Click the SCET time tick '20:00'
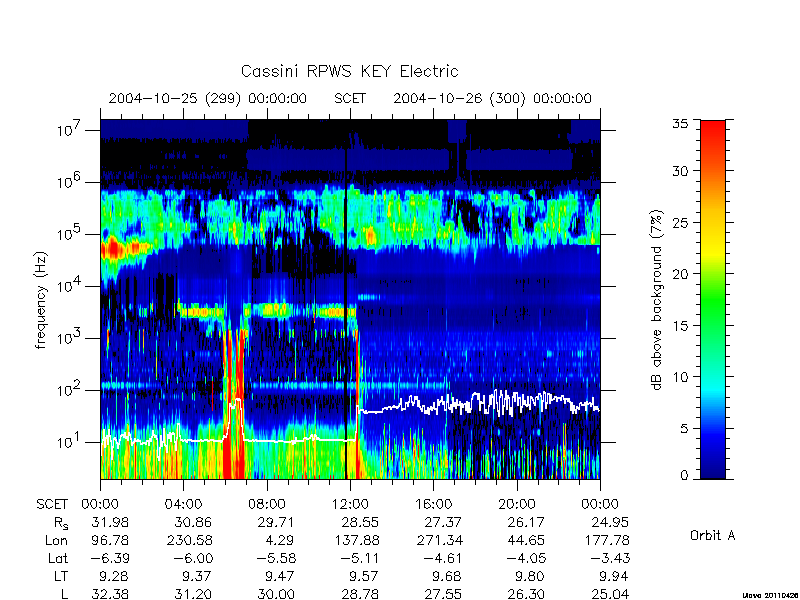The height and width of the screenshot is (600, 800). point(517,504)
